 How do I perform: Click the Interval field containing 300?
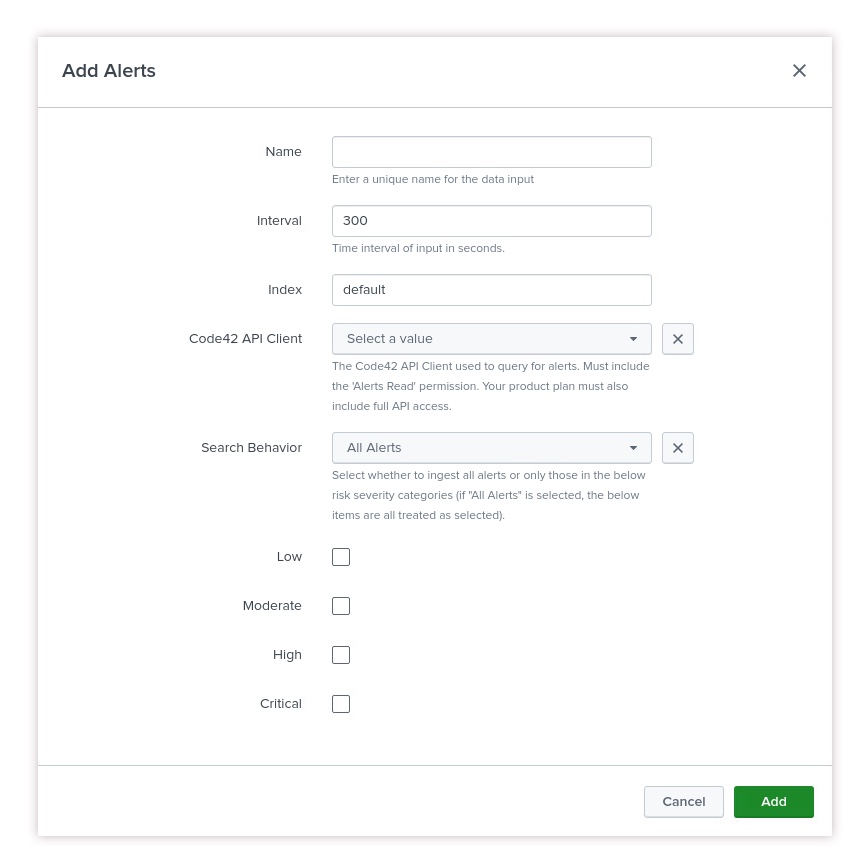tap(492, 220)
